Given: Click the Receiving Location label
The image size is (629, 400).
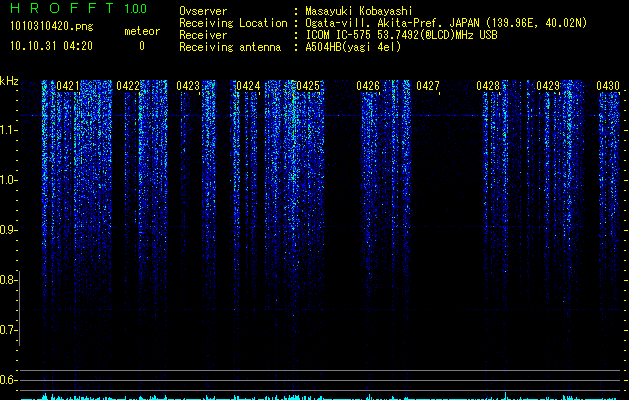Looking at the screenshot, I should point(233,23).
